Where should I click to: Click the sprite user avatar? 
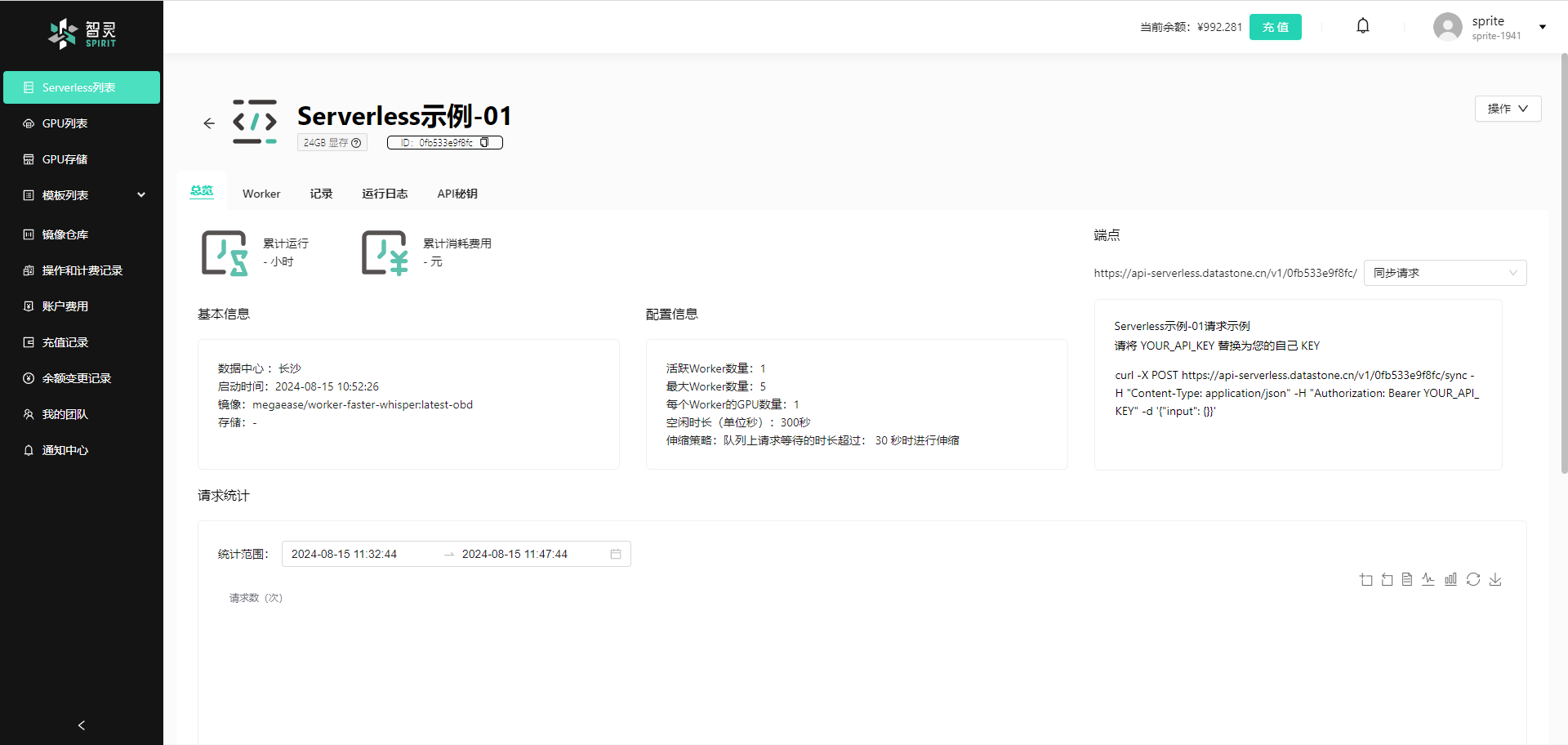point(1447,27)
